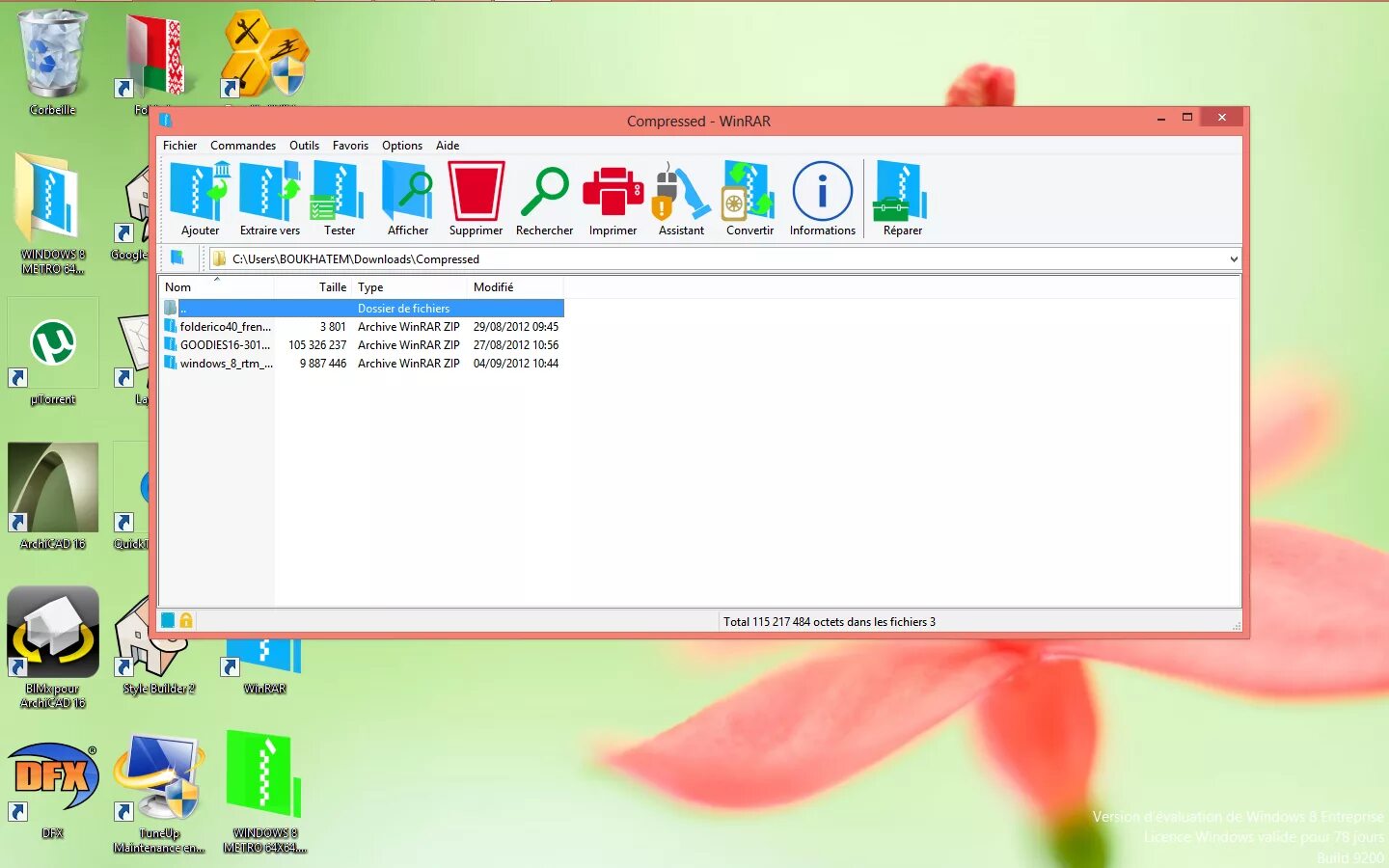The width and height of the screenshot is (1389, 868).
Task: Click the size cell 105 326 237
Action: click(316, 344)
